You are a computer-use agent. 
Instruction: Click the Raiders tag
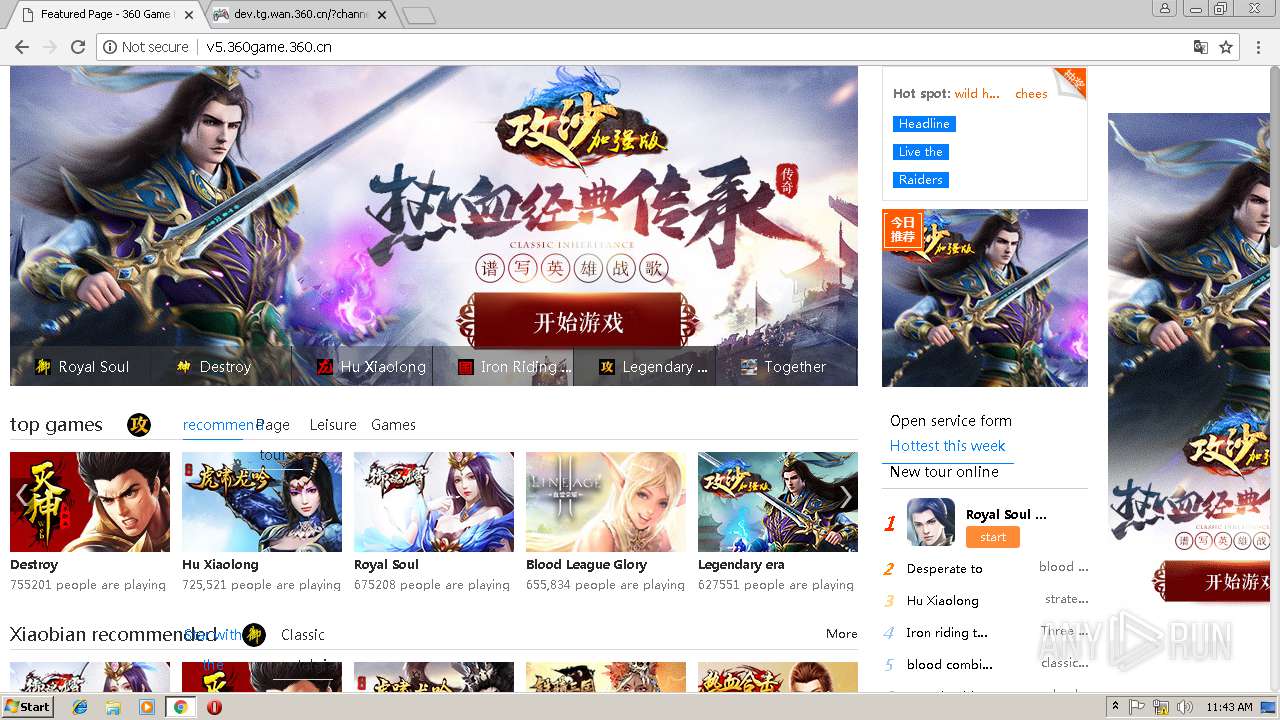click(920, 180)
